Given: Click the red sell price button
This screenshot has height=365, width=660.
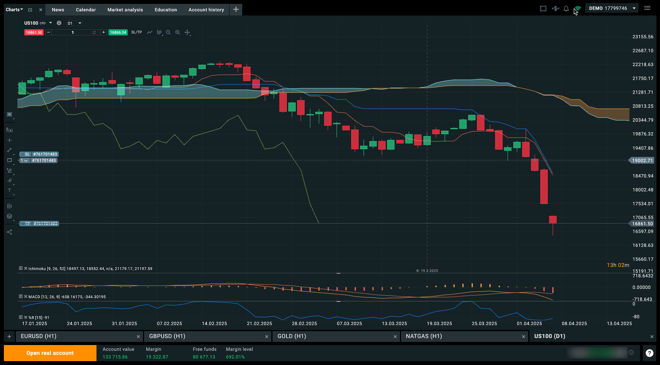Looking at the screenshot, I should point(34,32).
